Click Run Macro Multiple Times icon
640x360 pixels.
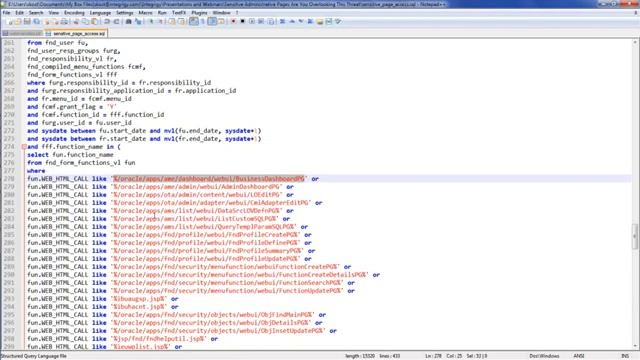261,21
